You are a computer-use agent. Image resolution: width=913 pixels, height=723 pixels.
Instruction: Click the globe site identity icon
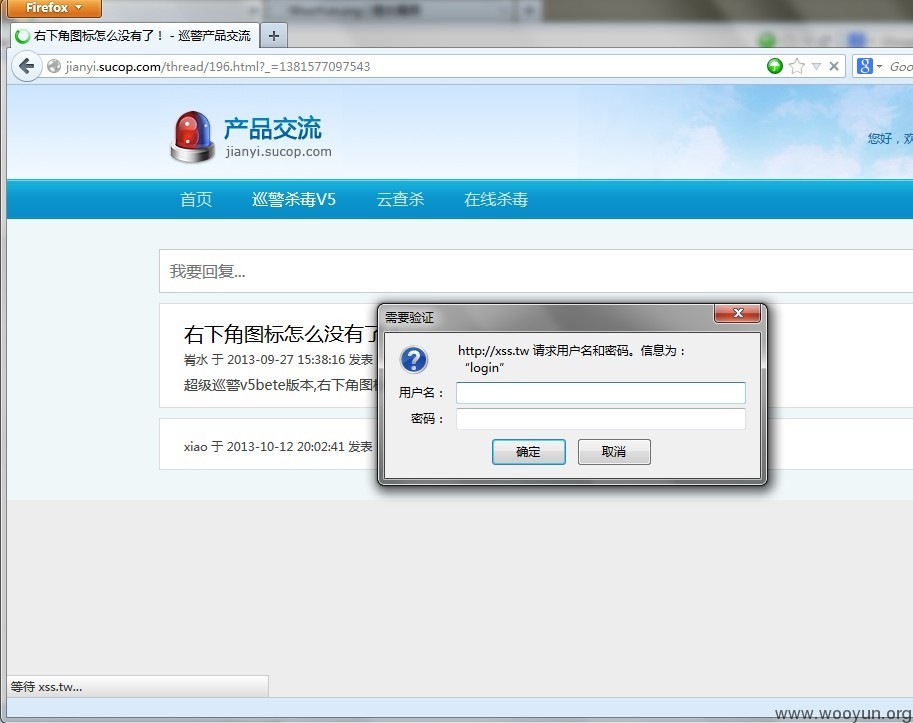54,66
